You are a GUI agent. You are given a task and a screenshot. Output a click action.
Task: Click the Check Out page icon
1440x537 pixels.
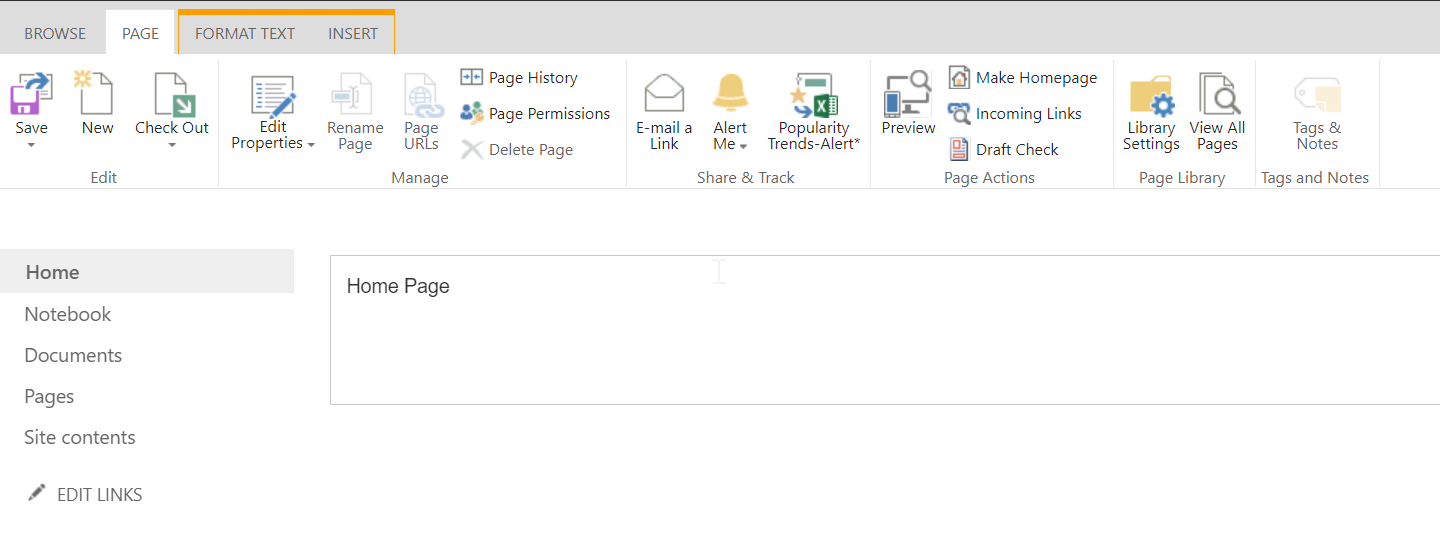[x=174, y=95]
